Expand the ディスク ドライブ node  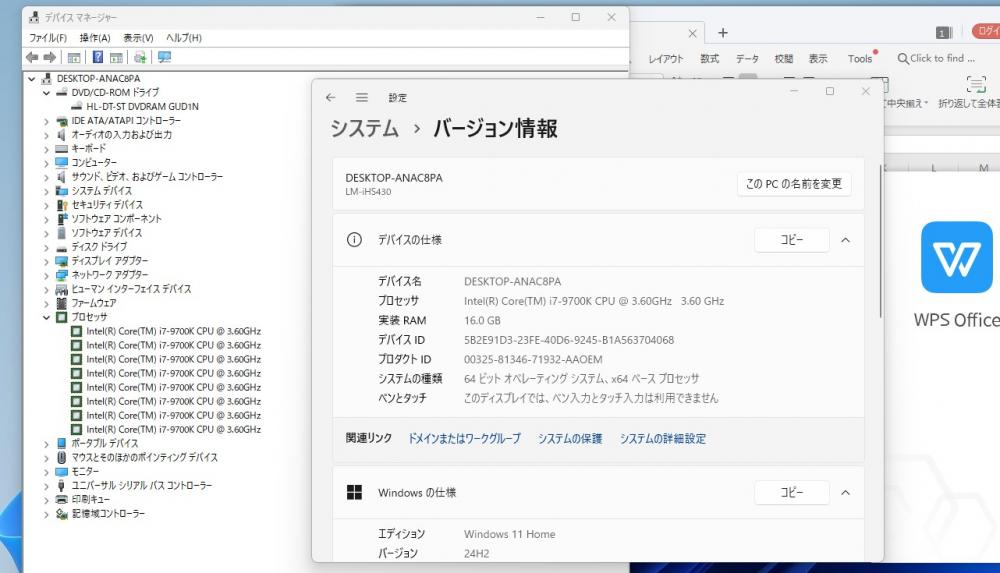point(47,248)
